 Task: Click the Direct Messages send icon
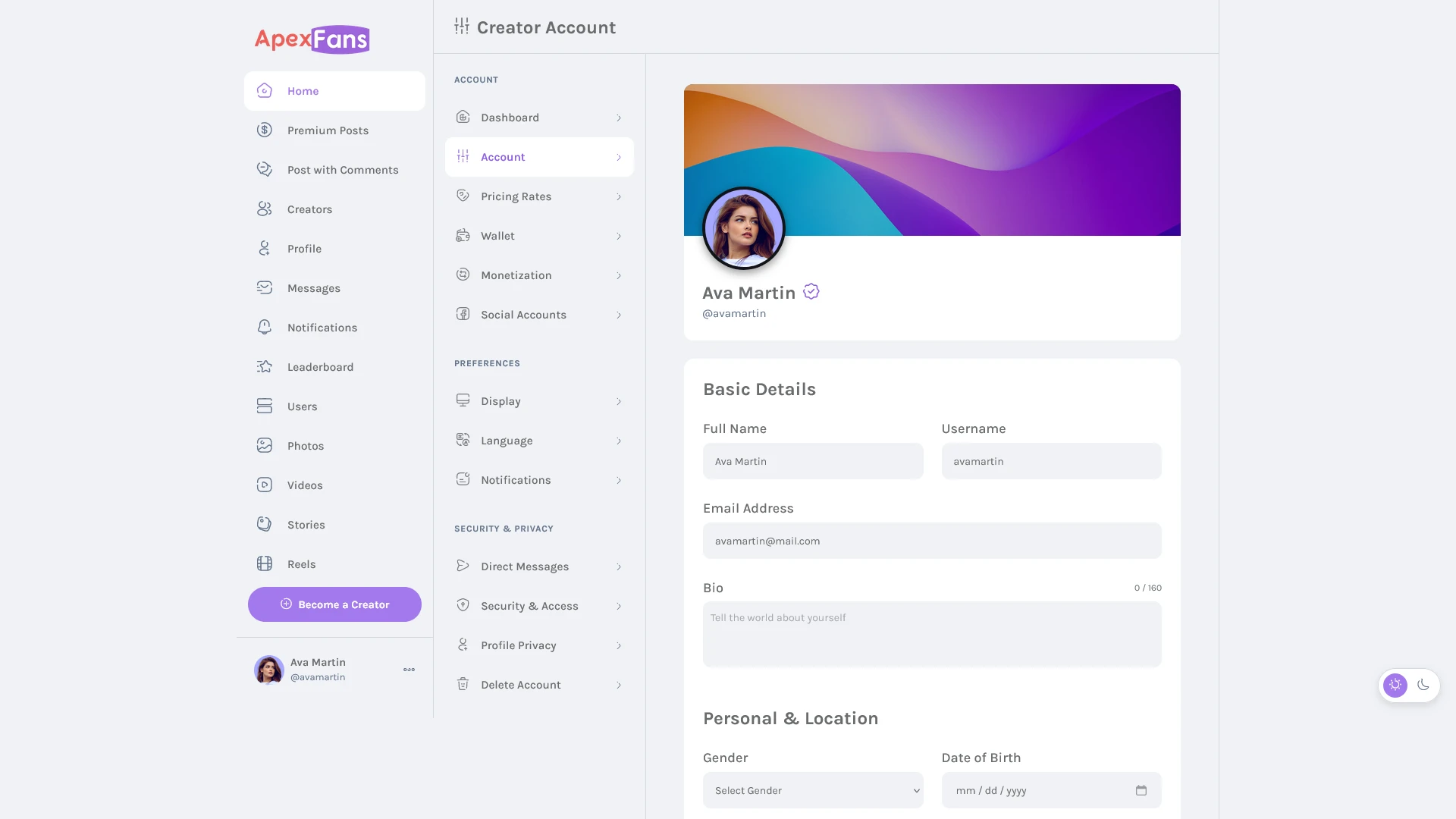pos(463,566)
